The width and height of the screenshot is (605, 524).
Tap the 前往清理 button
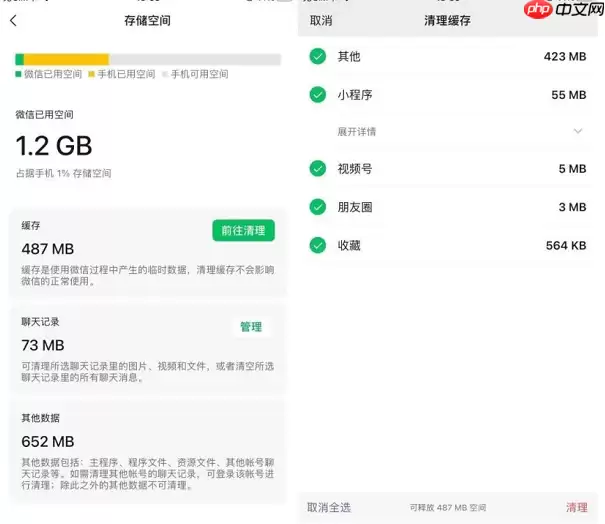(x=243, y=230)
